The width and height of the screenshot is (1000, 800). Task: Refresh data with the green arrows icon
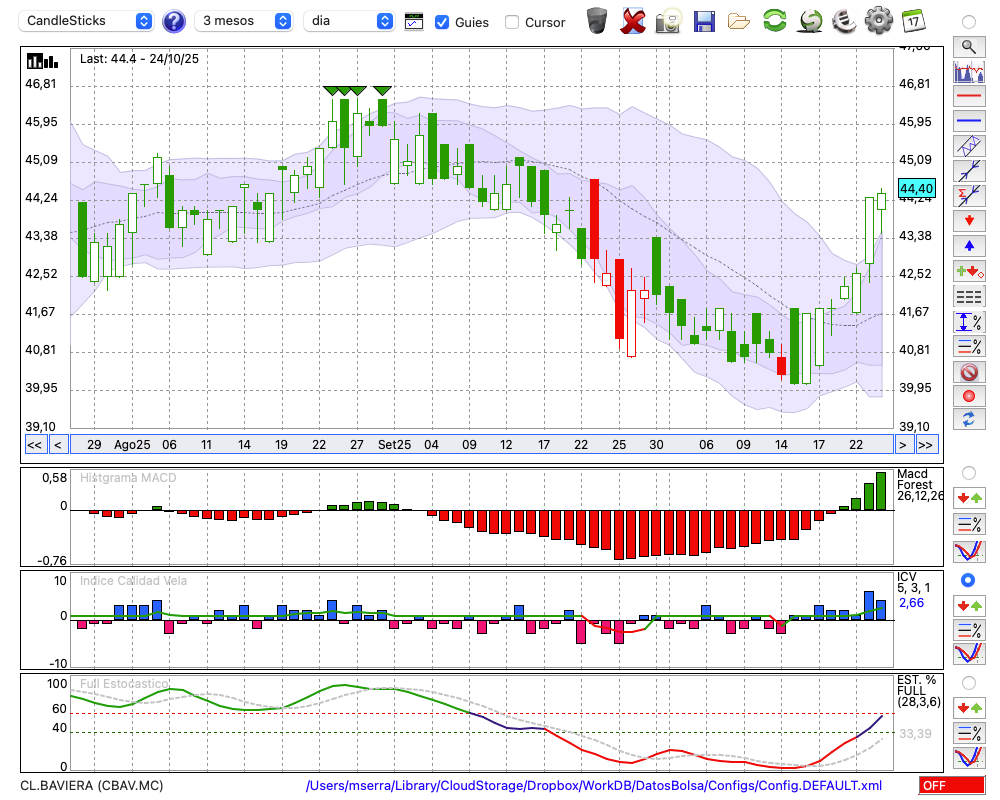pos(775,21)
